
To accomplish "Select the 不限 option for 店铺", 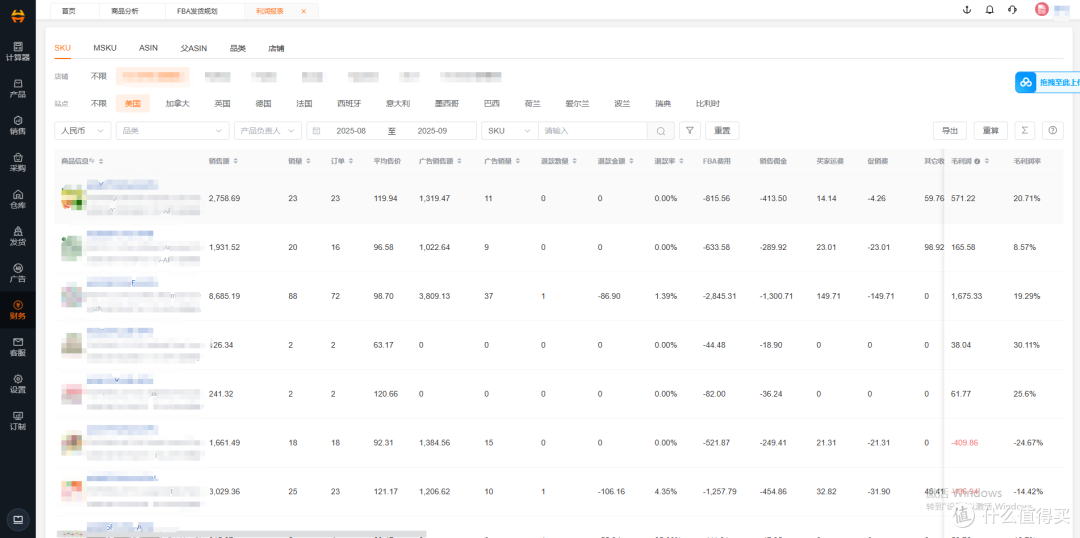I will tap(98, 76).
